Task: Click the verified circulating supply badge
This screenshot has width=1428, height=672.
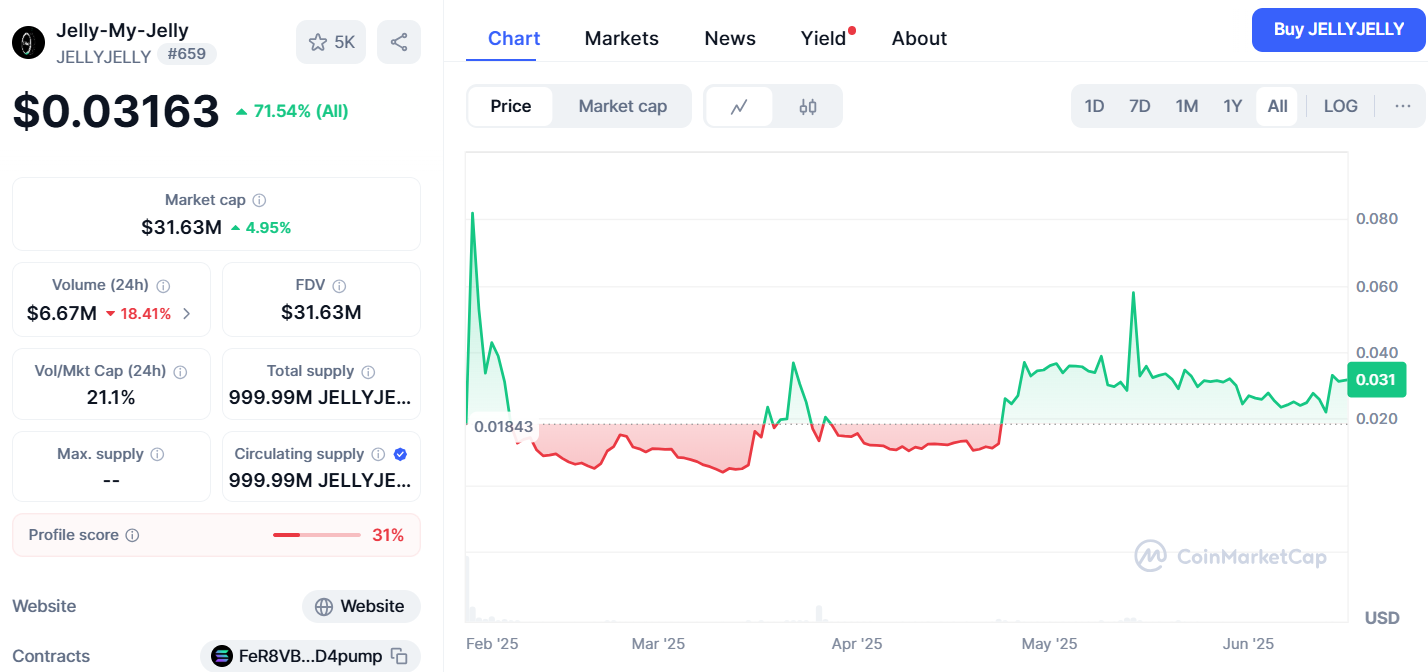Action: click(400, 454)
